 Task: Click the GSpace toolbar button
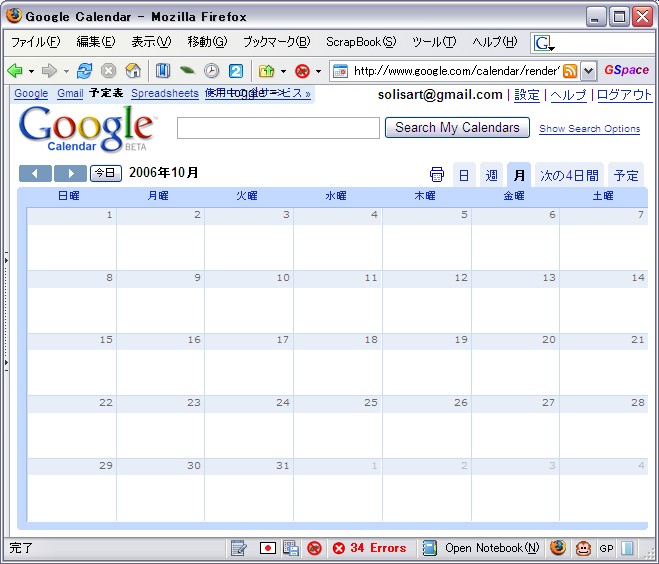626,70
